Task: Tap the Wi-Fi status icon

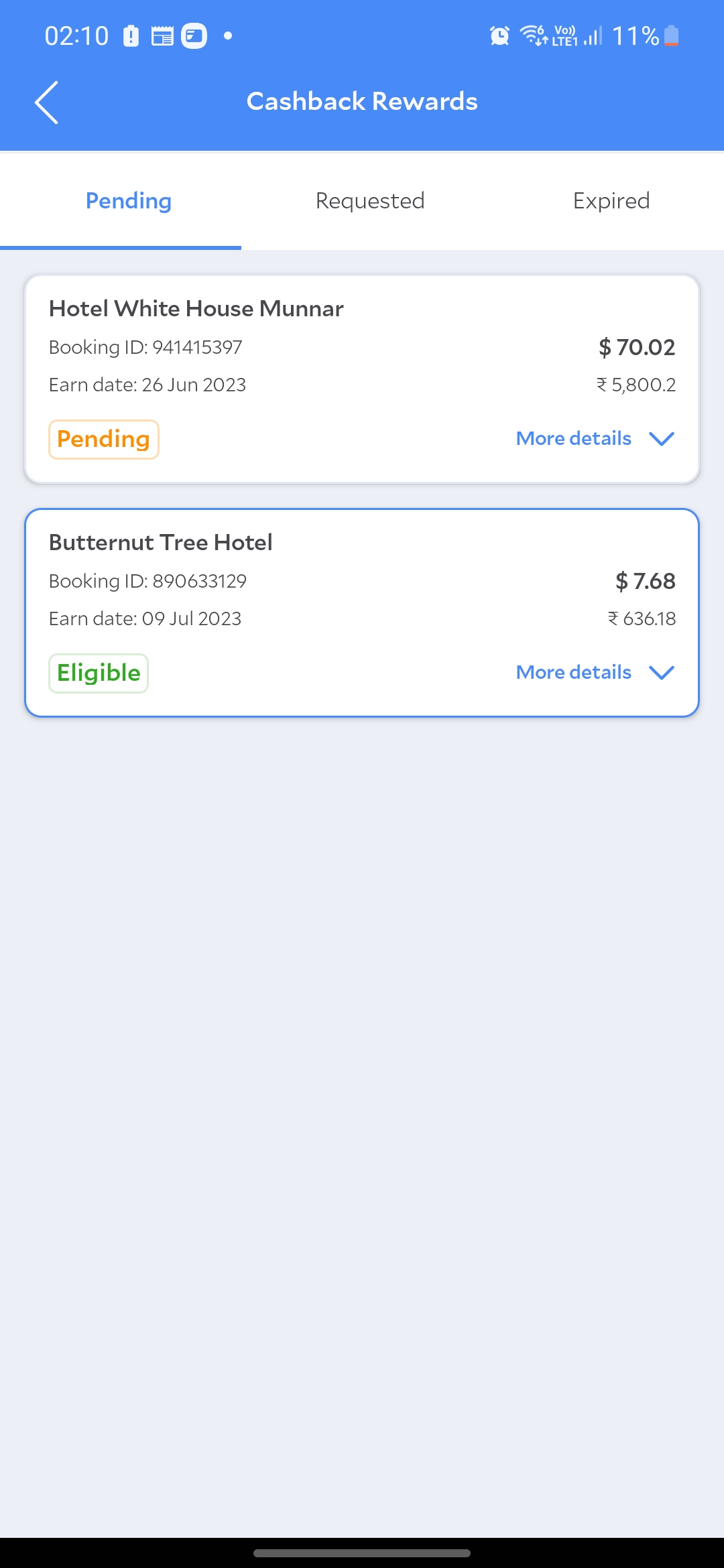Action: [x=534, y=34]
